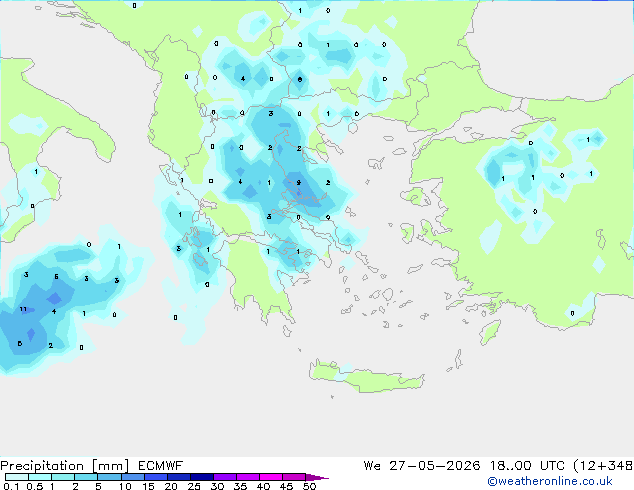Click the legend label '0.5'

(x=35, y=486)
